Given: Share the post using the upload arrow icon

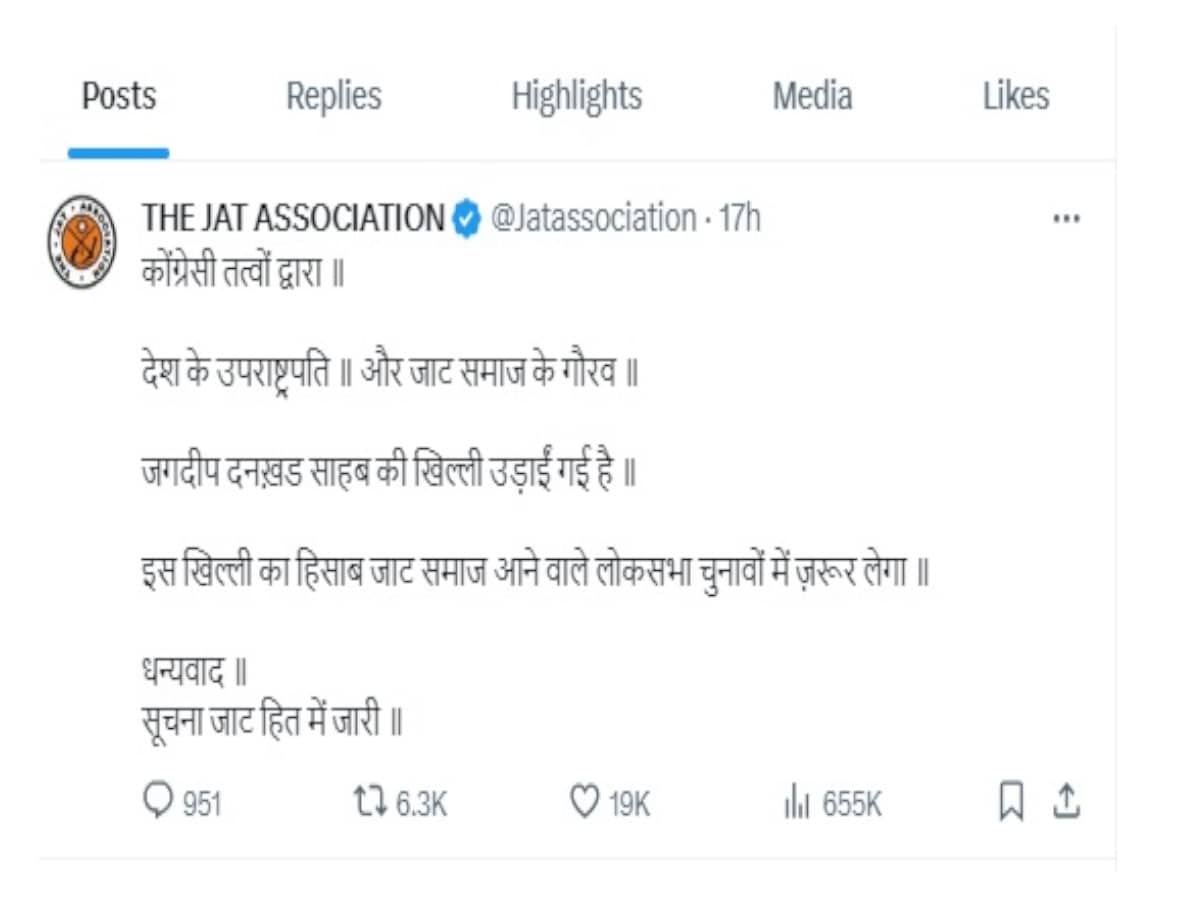Looking at the screenshot, I should pyautogui.click(x=1067, y=801).
